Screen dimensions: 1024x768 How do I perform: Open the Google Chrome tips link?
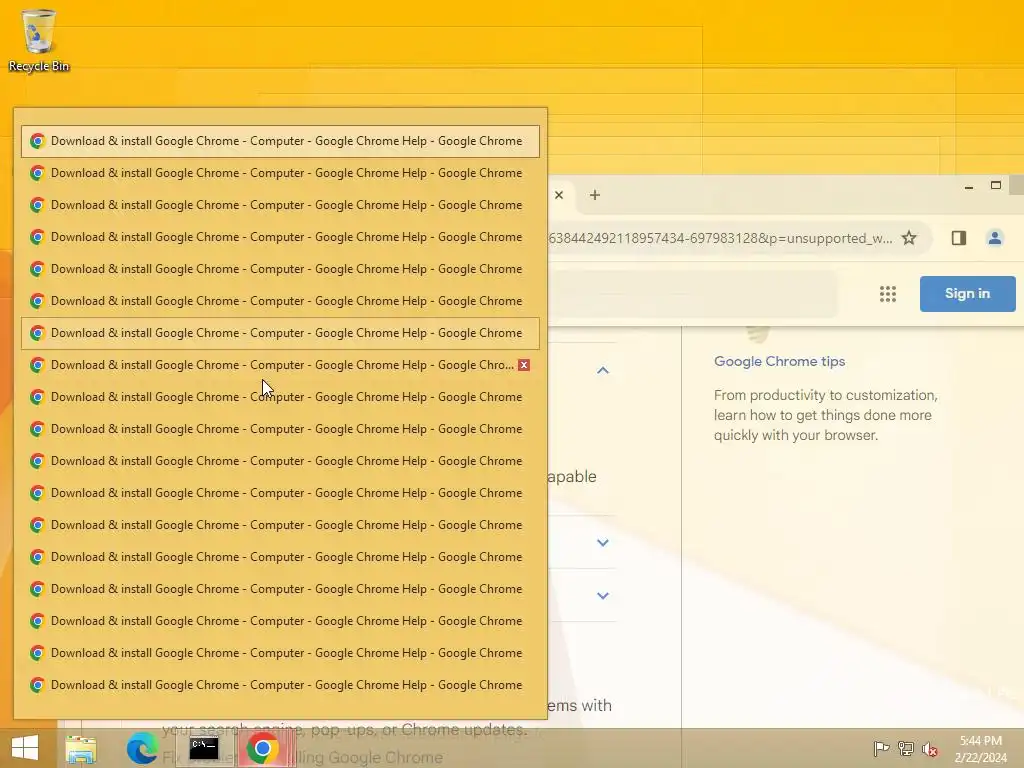click(779, 361)
